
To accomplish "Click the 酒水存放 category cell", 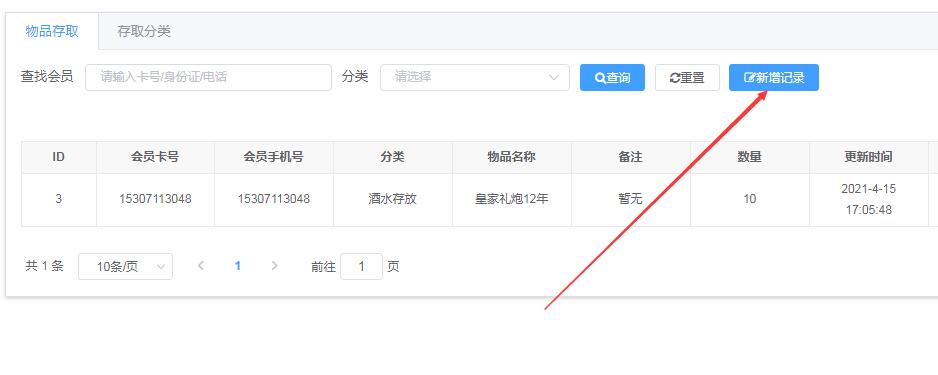I will [x=392, y=199].
